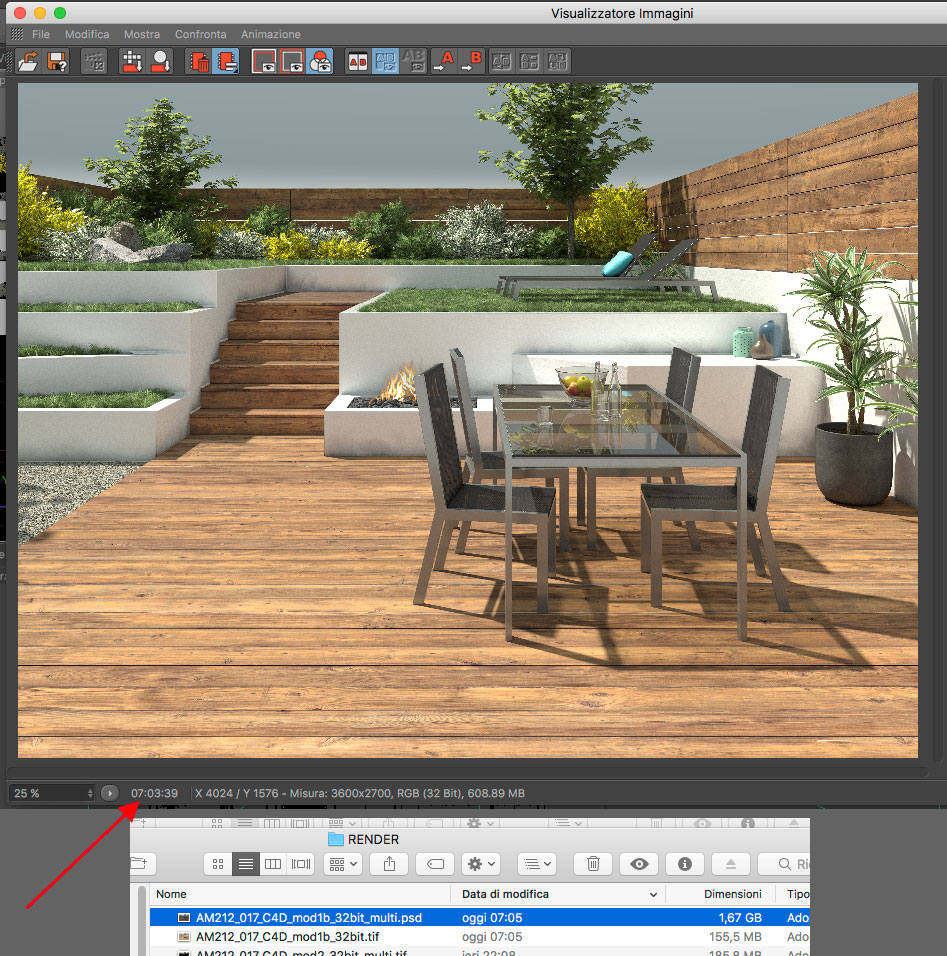Image resolution: width=947 pixels, height=956 pixels.
Task: Click the first single-pass eye icon
Action: pyautogui.click(x=264, y=62)
